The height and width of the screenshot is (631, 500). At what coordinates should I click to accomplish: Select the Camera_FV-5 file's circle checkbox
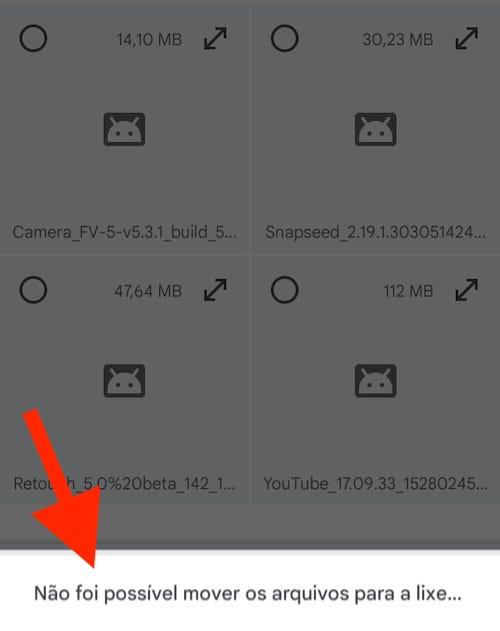tap(33, 39)
